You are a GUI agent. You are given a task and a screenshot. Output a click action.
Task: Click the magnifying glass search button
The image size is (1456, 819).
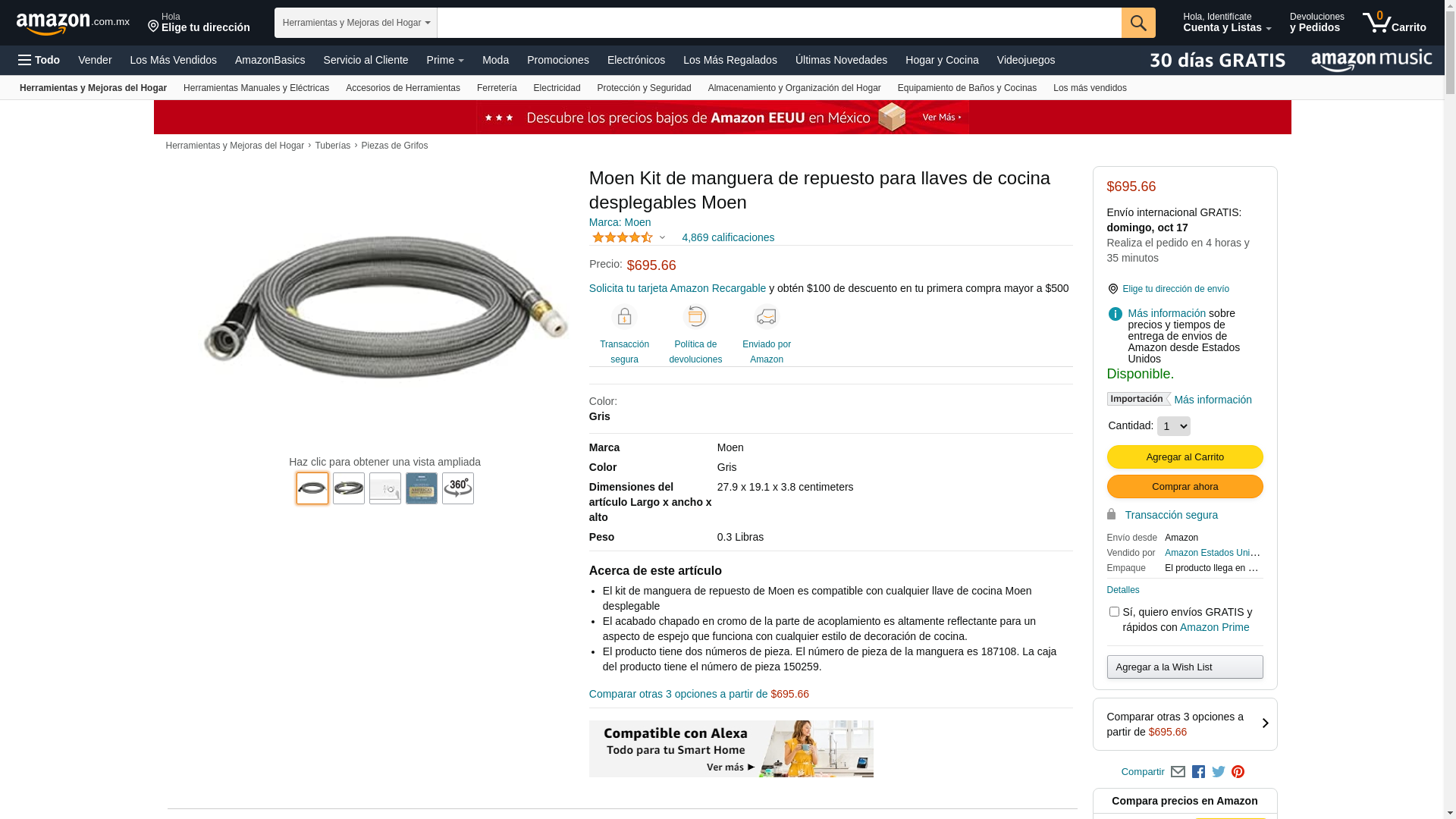tap(1137, 23)
